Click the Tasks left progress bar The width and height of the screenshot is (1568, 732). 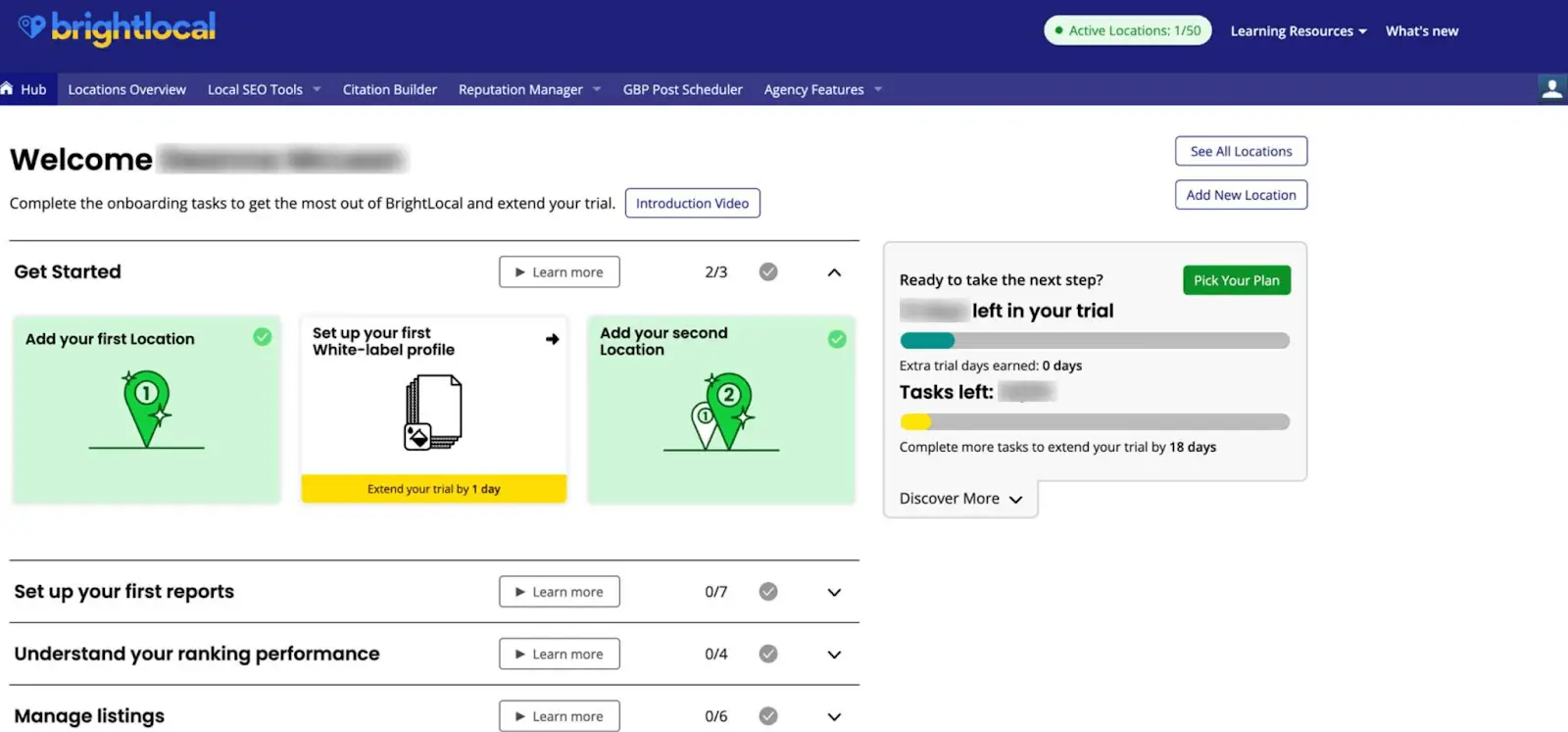point(1095,422)
